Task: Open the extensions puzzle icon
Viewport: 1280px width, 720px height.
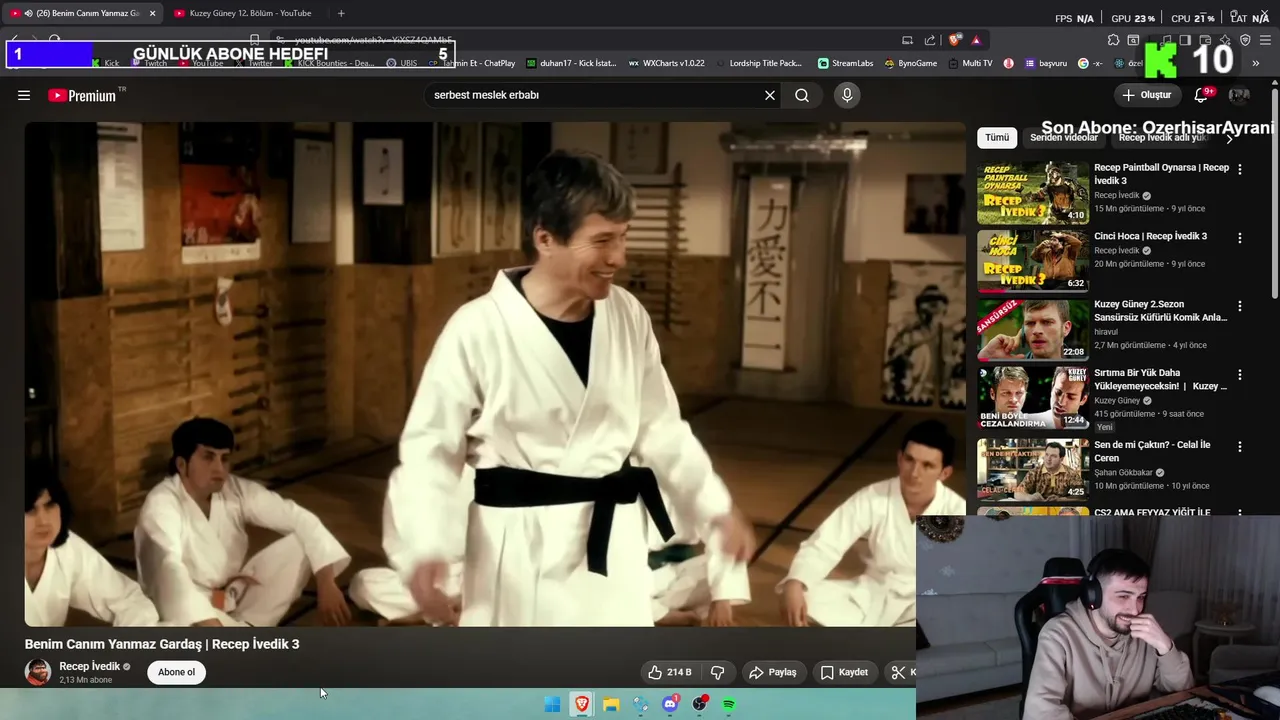Action: click(x=1113, y=40)
